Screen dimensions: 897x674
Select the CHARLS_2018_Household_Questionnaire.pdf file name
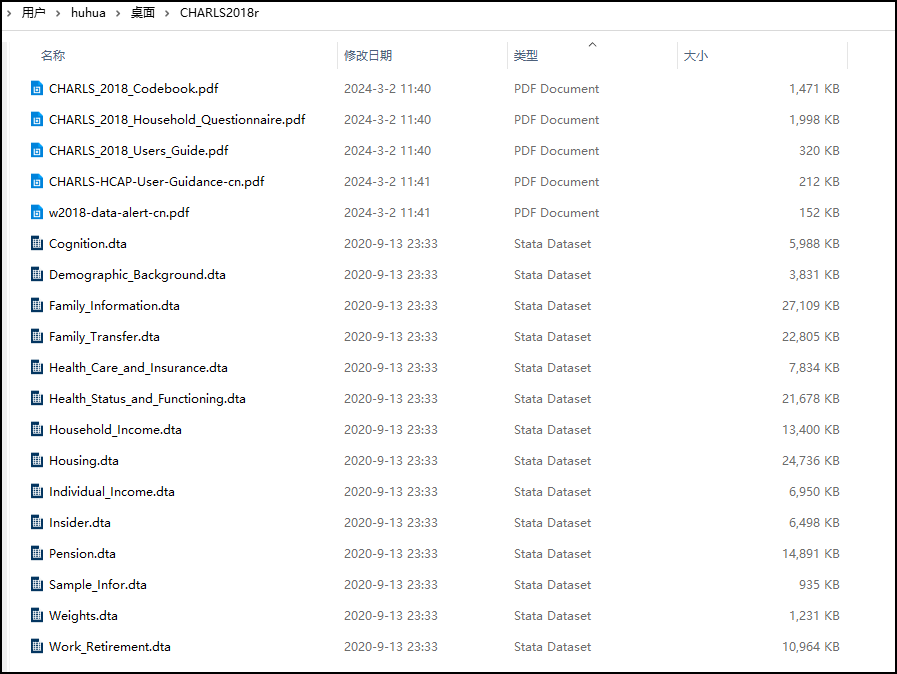(177, 120)
